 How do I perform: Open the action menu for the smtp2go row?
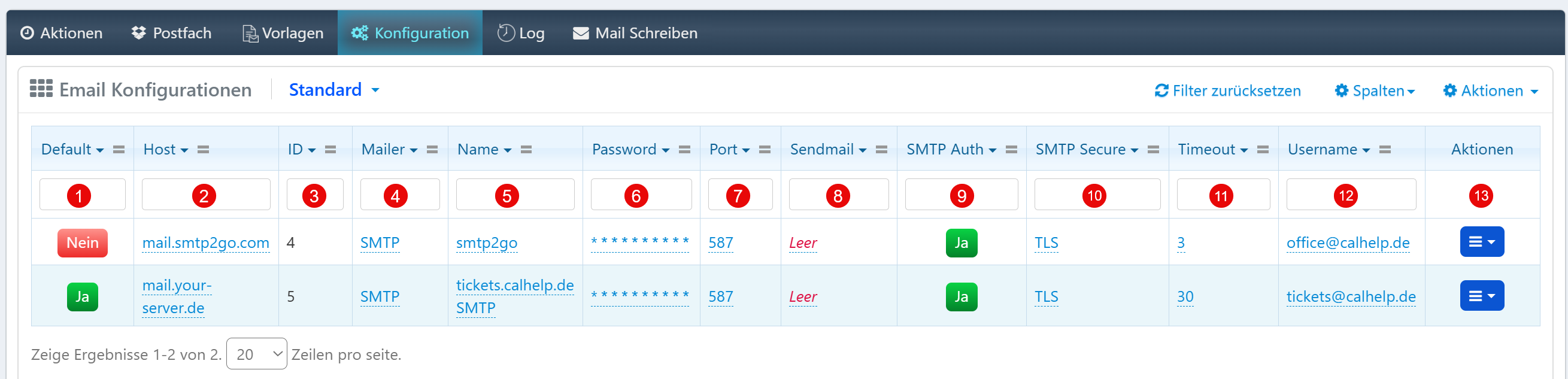click(x=1482, y=242)
